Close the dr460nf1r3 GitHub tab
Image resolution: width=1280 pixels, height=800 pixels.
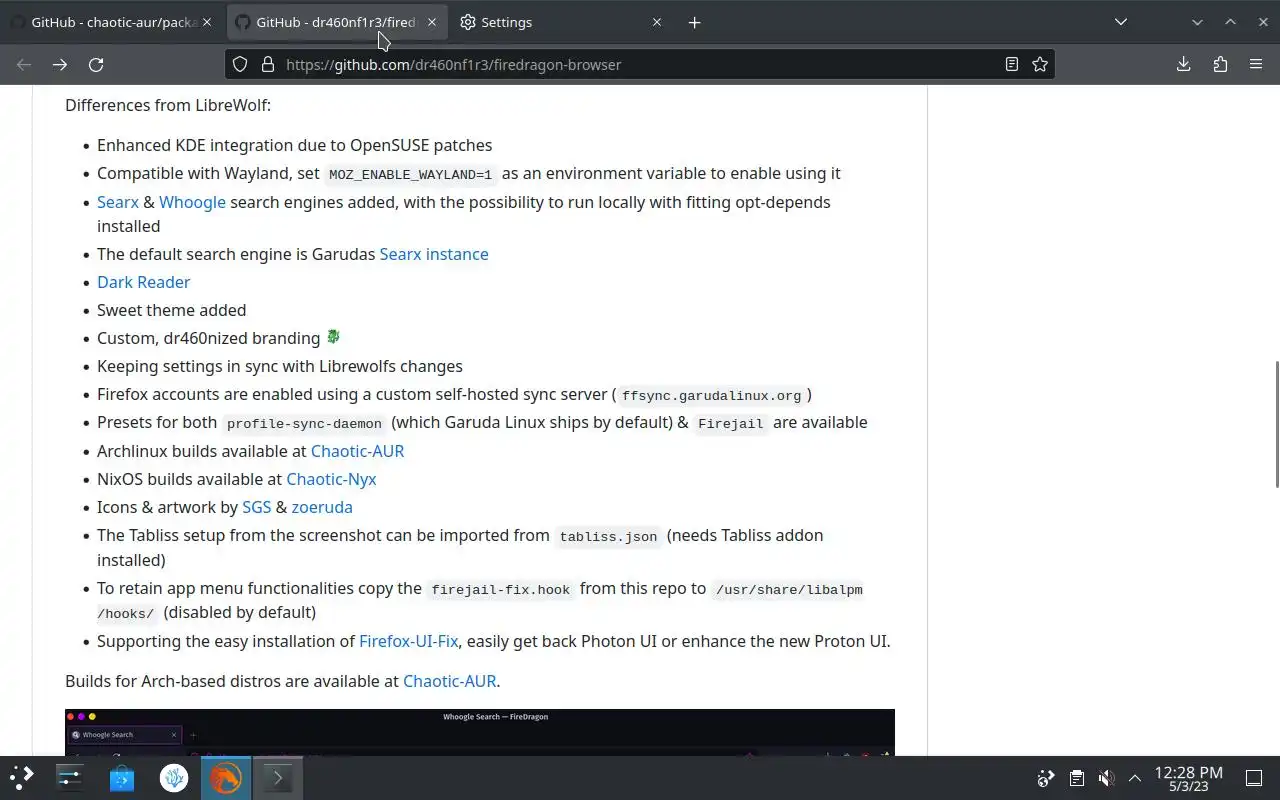point(432,22)
